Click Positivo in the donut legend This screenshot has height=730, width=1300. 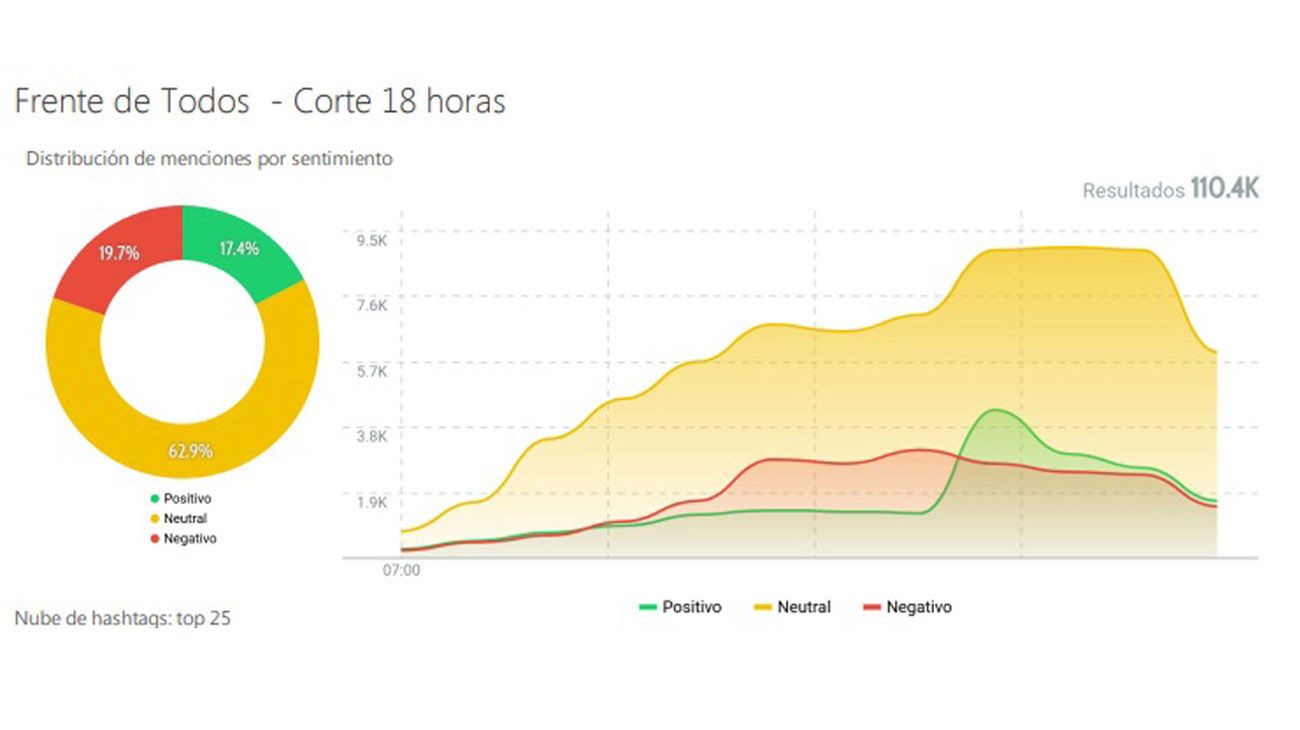[x=181, y=498]
